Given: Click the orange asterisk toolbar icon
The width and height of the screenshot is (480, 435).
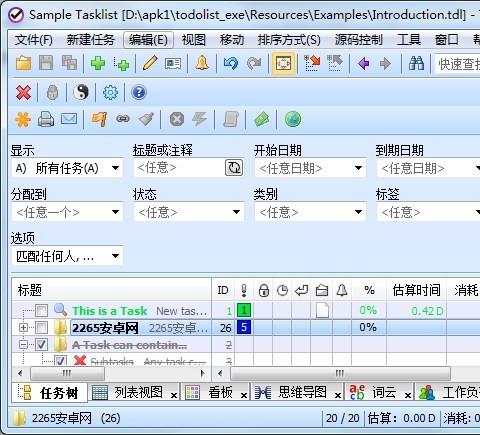Looking at the screenshot, I should tap(23, 119).
